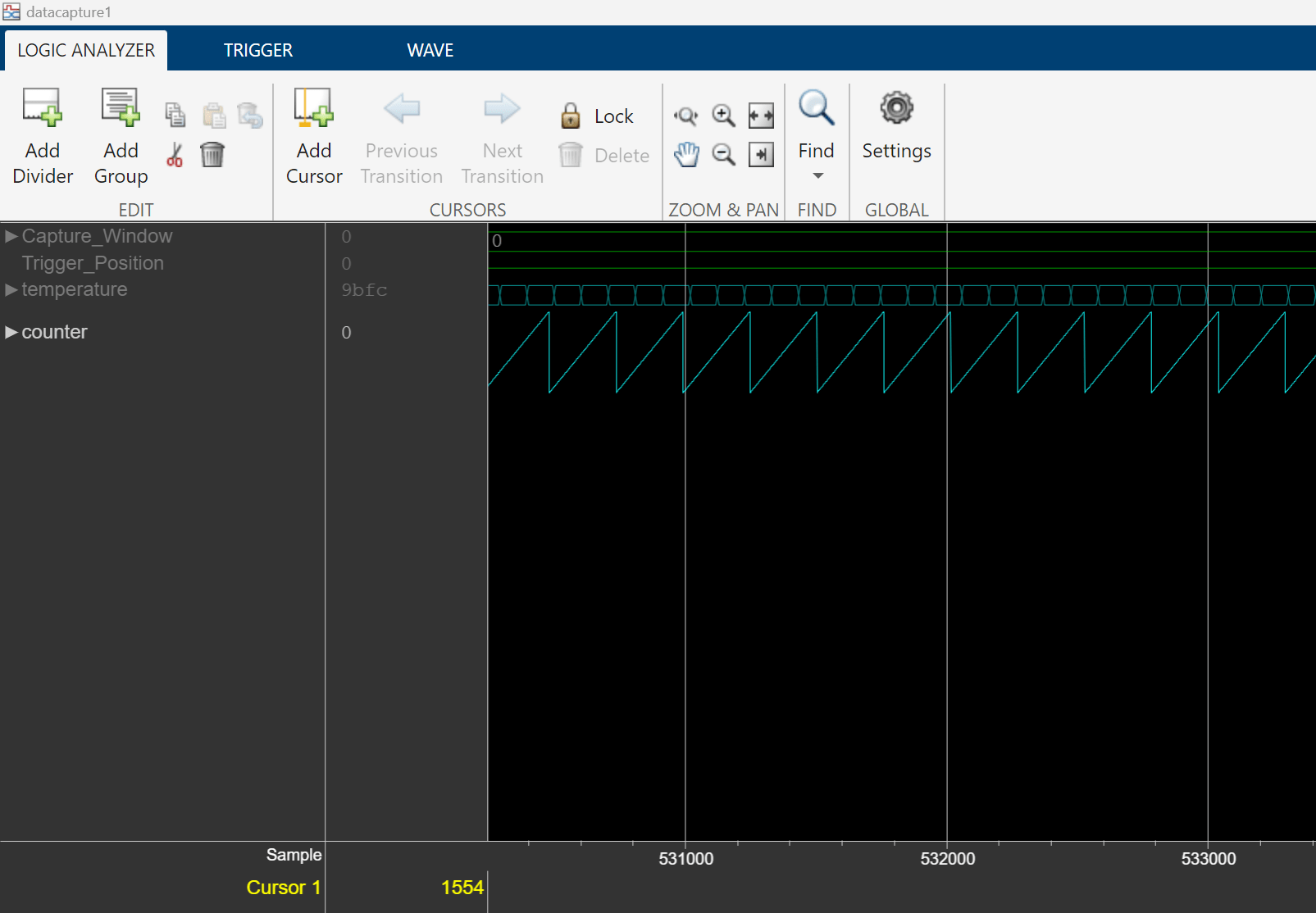The image size is (1316, 913).
Task: Click the Fit to View icon
Action: click(x=760, y=116)
